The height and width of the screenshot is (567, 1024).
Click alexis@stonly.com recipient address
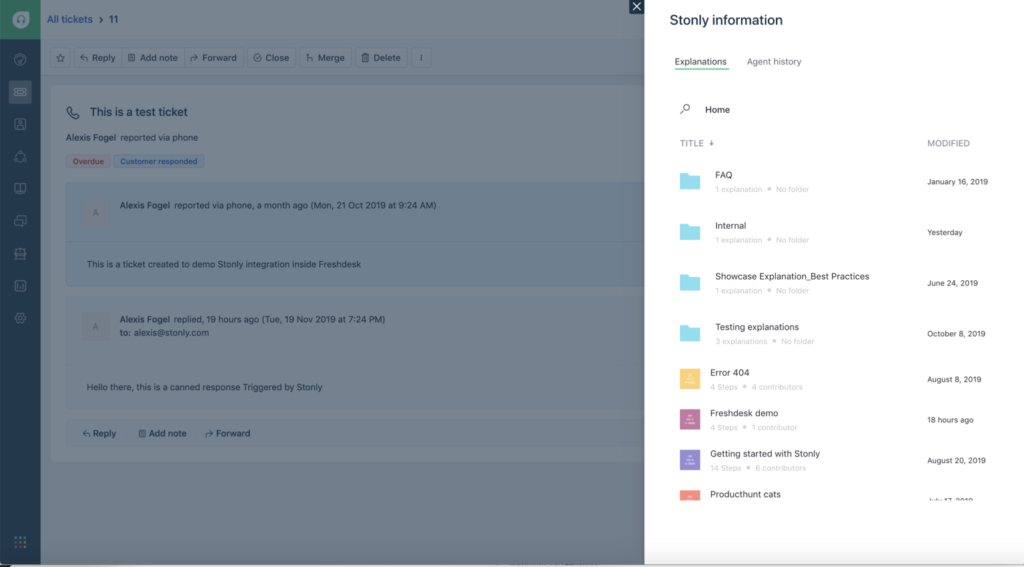click(x=171, y=332)
